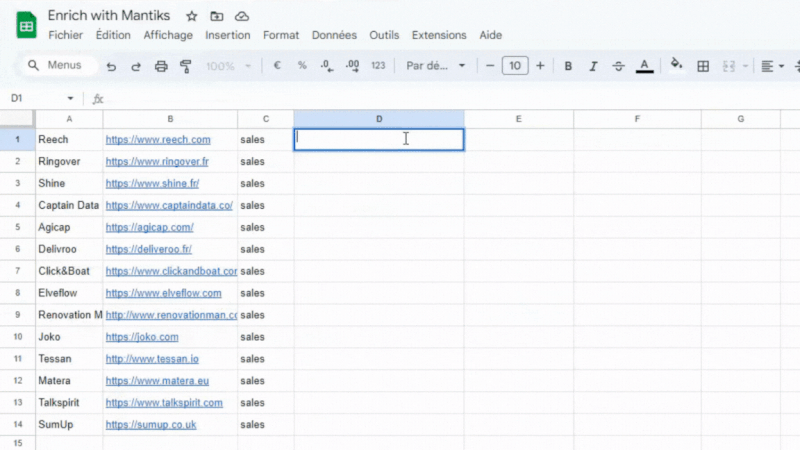Open the Données menu

click(x=334, y=35)
